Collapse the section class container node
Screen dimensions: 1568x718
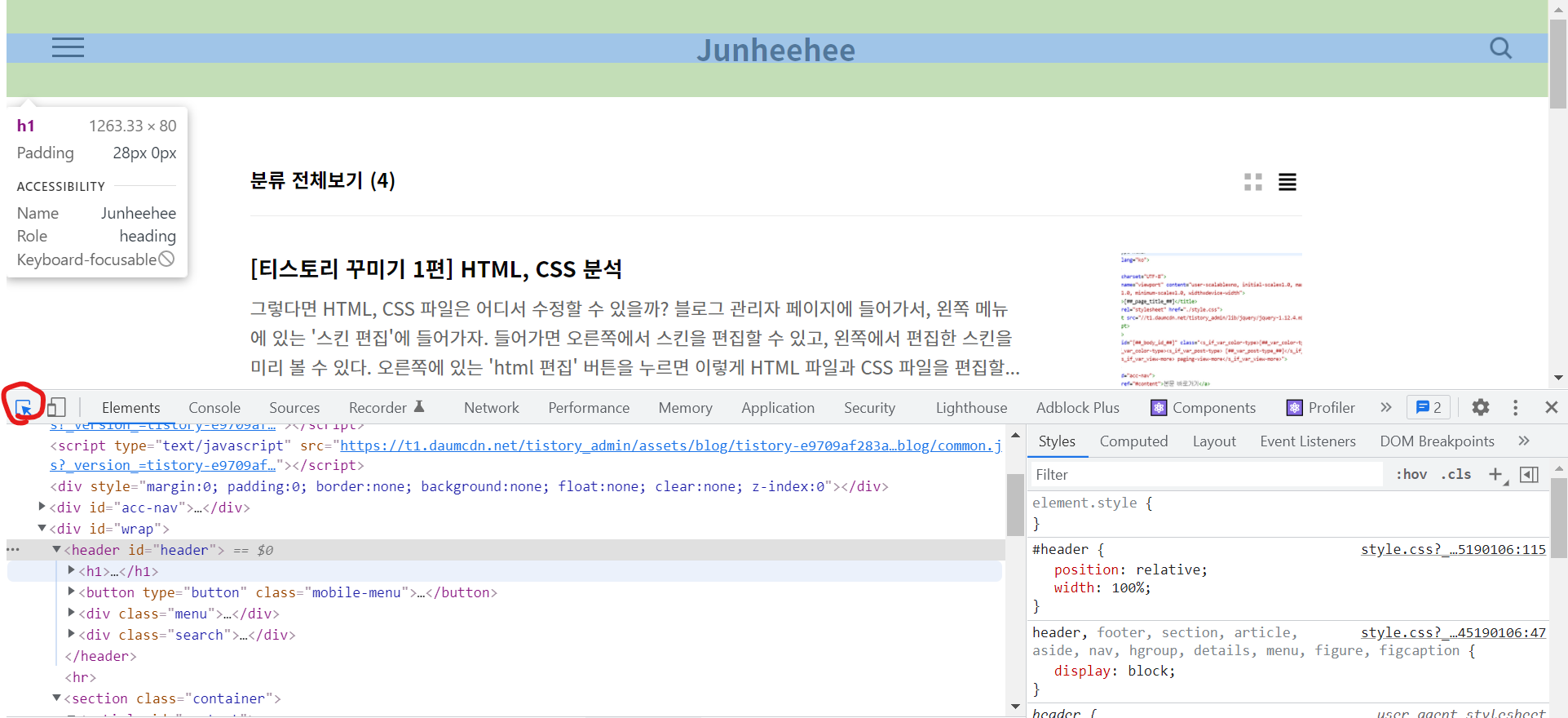coord(56,698)
